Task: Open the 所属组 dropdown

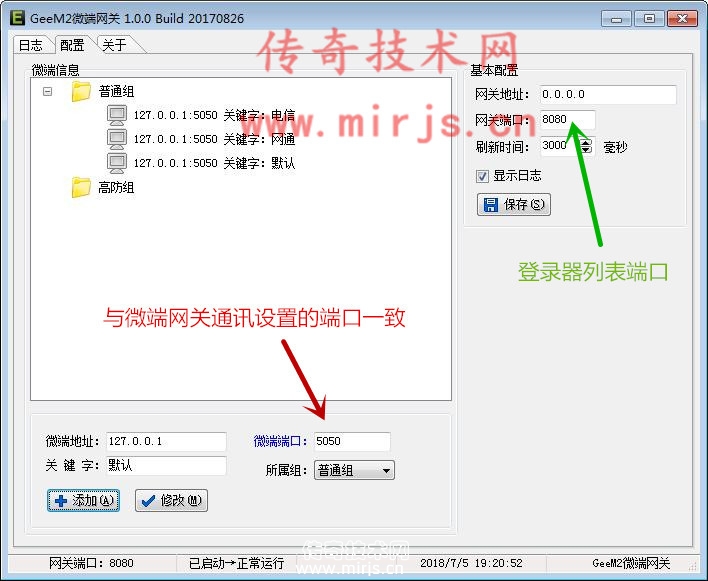Action: [x=354, y=470]
